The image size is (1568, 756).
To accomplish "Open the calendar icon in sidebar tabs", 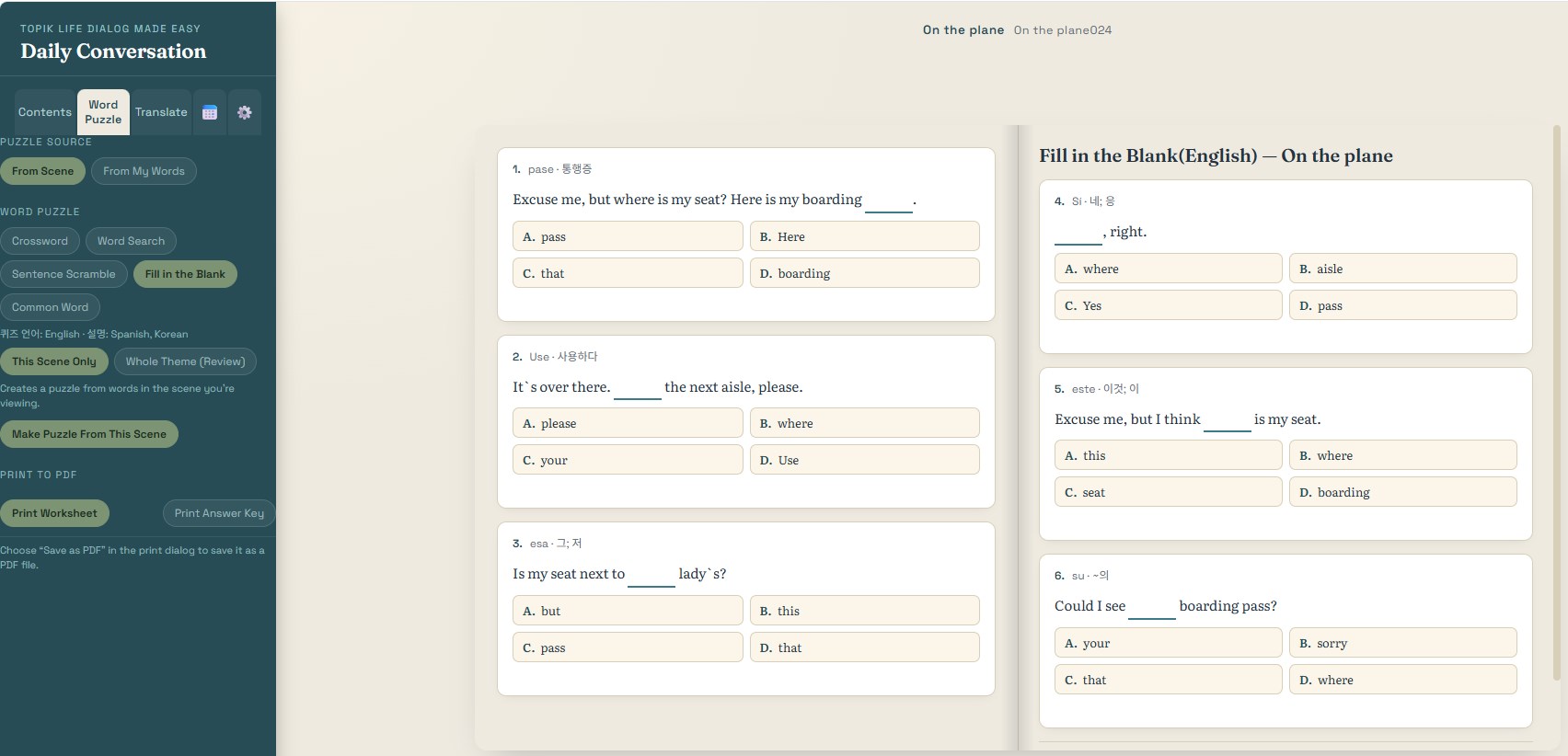I will coord(210,112).
